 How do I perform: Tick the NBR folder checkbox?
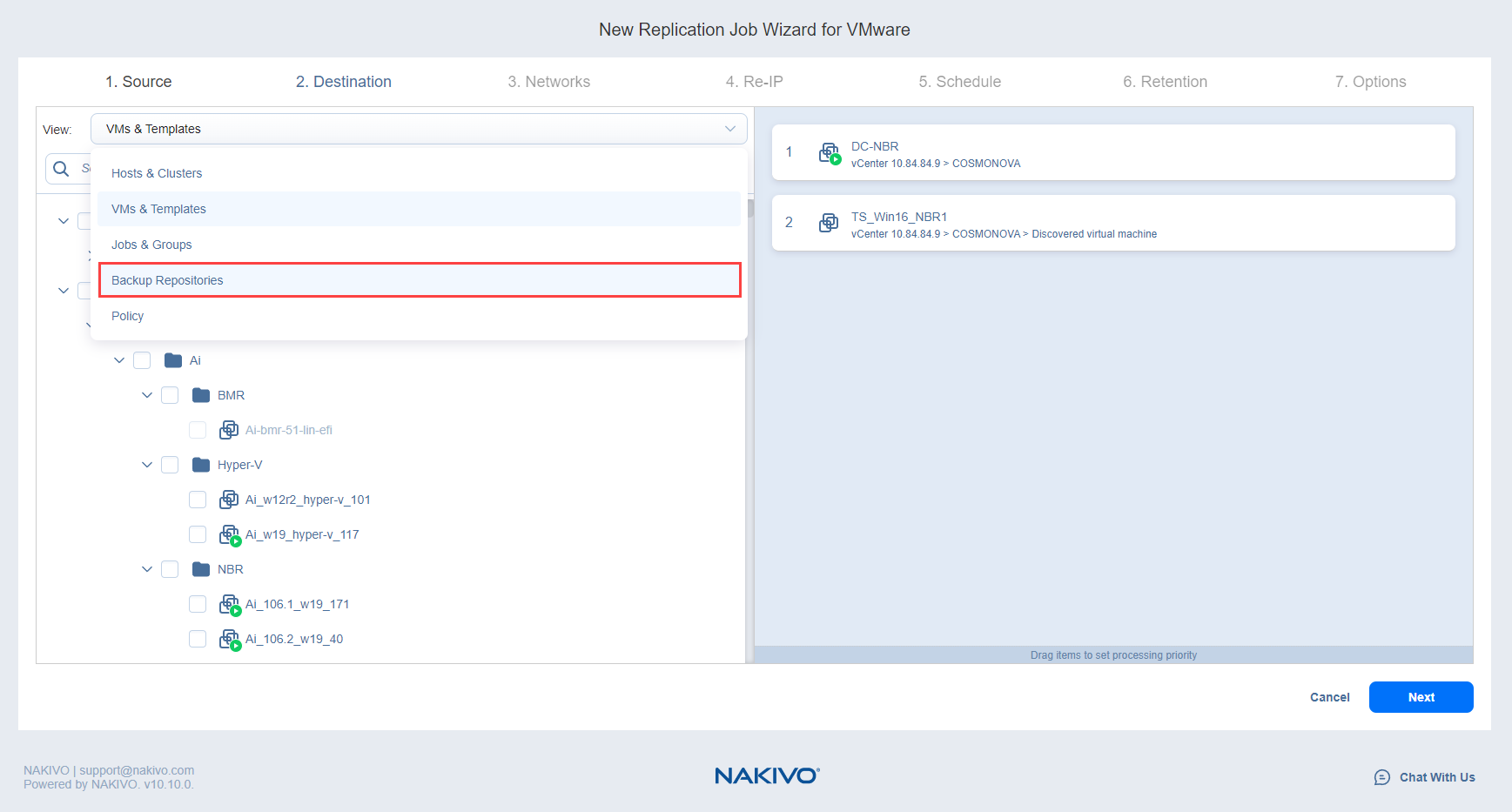(x=170, y=569)
